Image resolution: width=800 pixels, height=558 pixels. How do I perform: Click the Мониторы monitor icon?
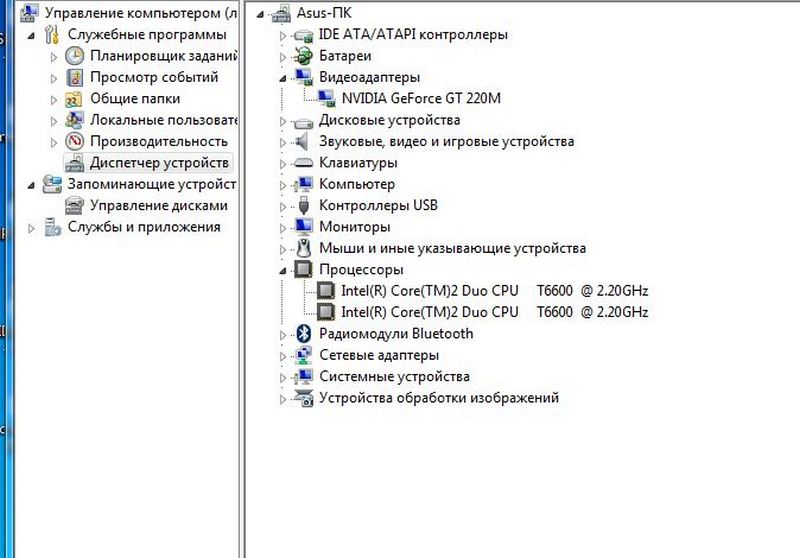coord(304,227)
